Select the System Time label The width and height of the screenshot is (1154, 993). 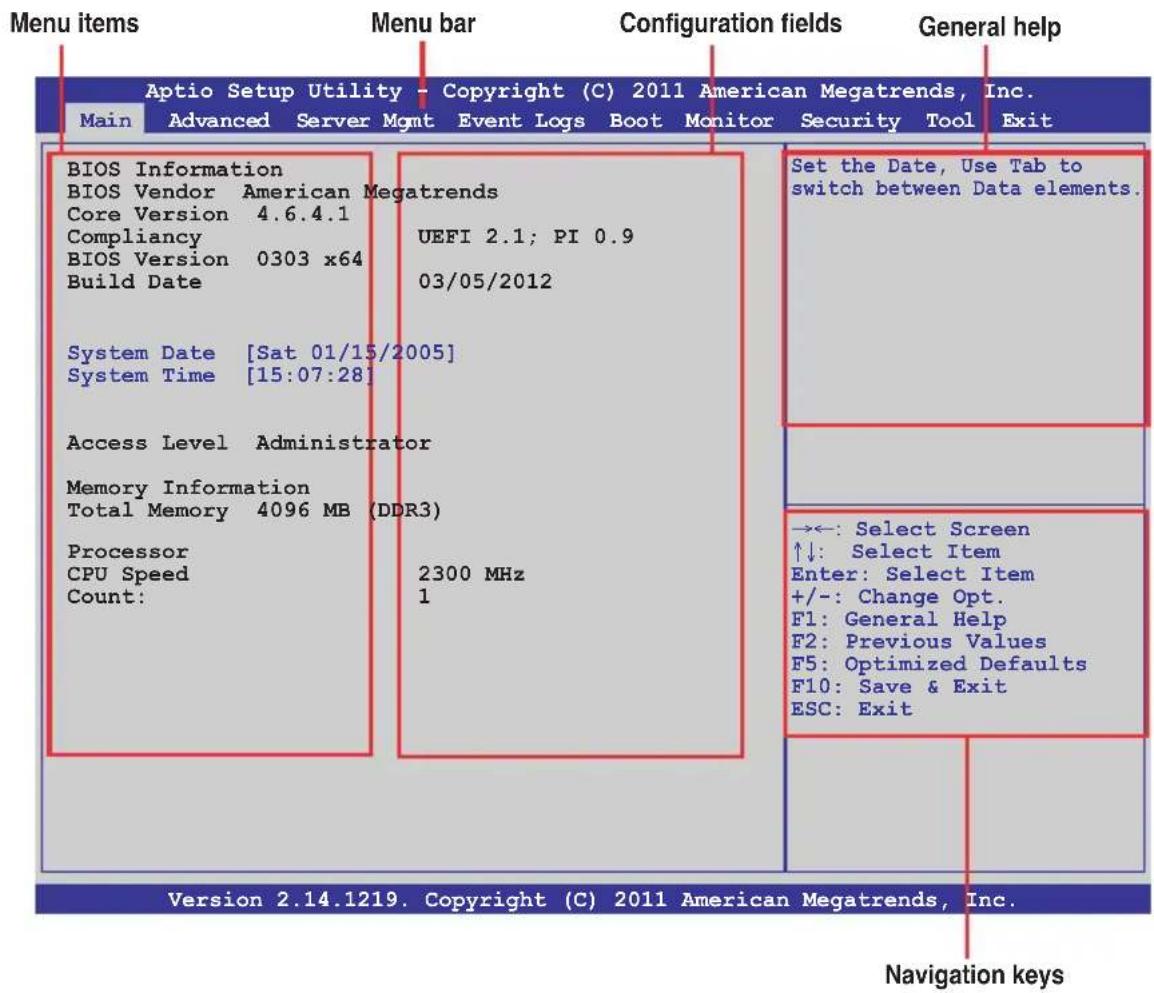click(x=141, y=375)
